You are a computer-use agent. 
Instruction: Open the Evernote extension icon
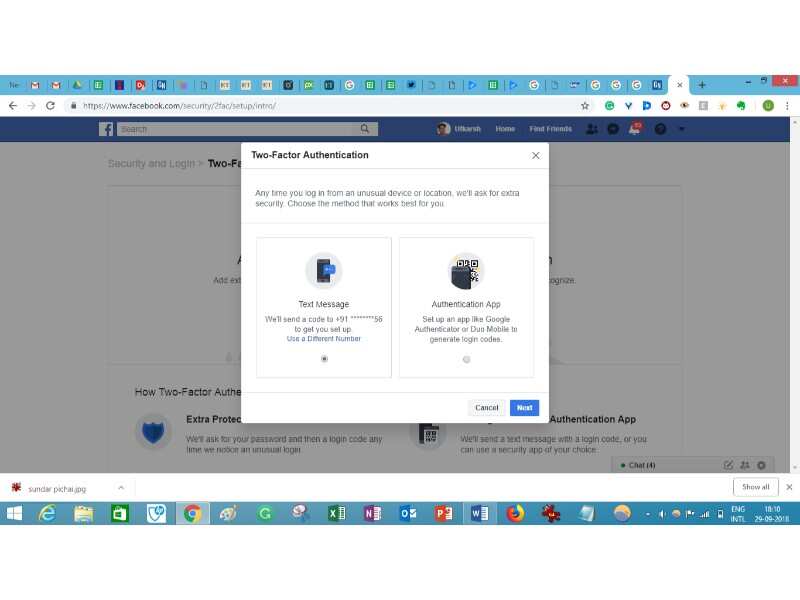741,105
